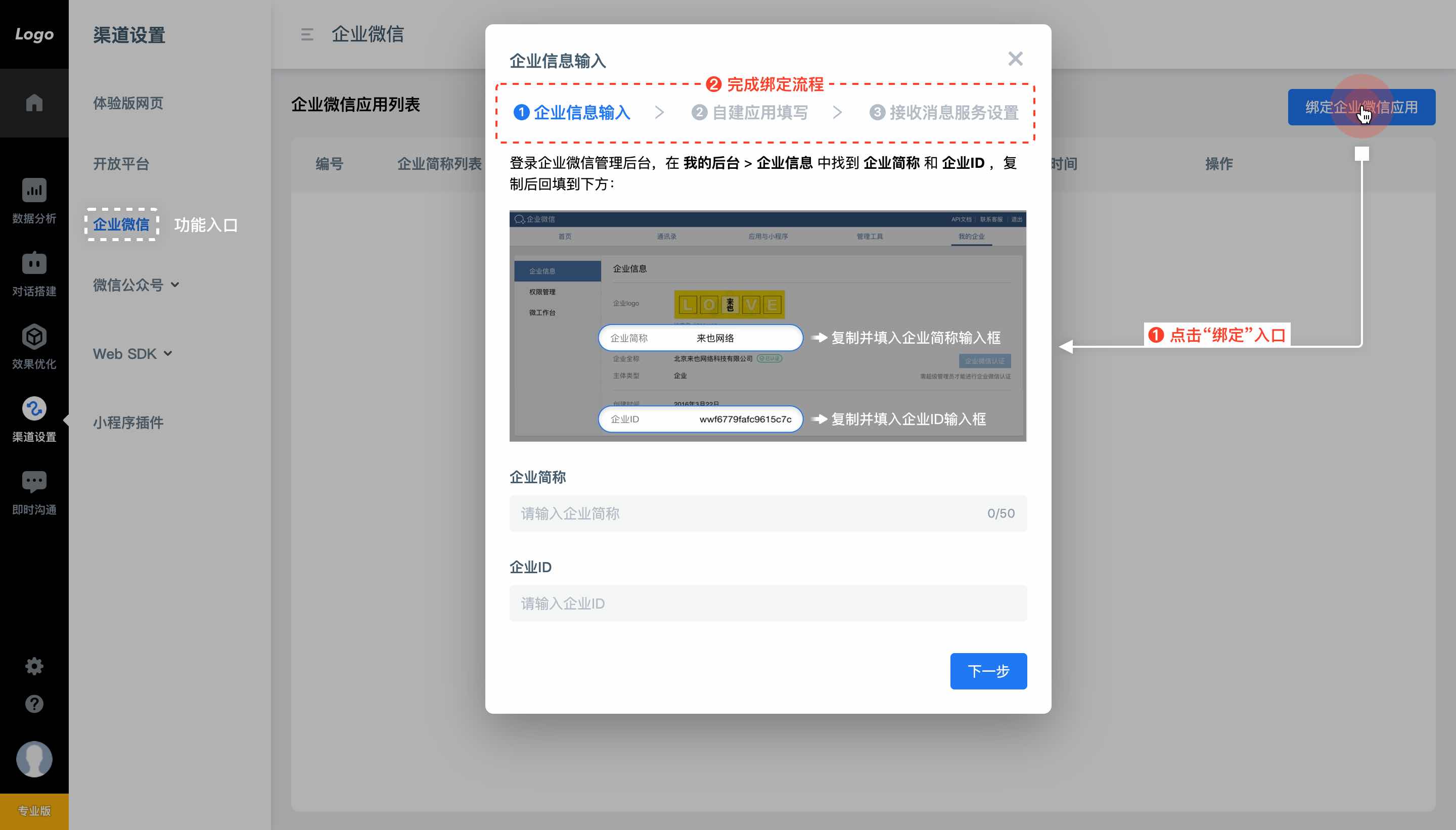
Task: Click the 企业ID input field
Action: tap(768, 603)
